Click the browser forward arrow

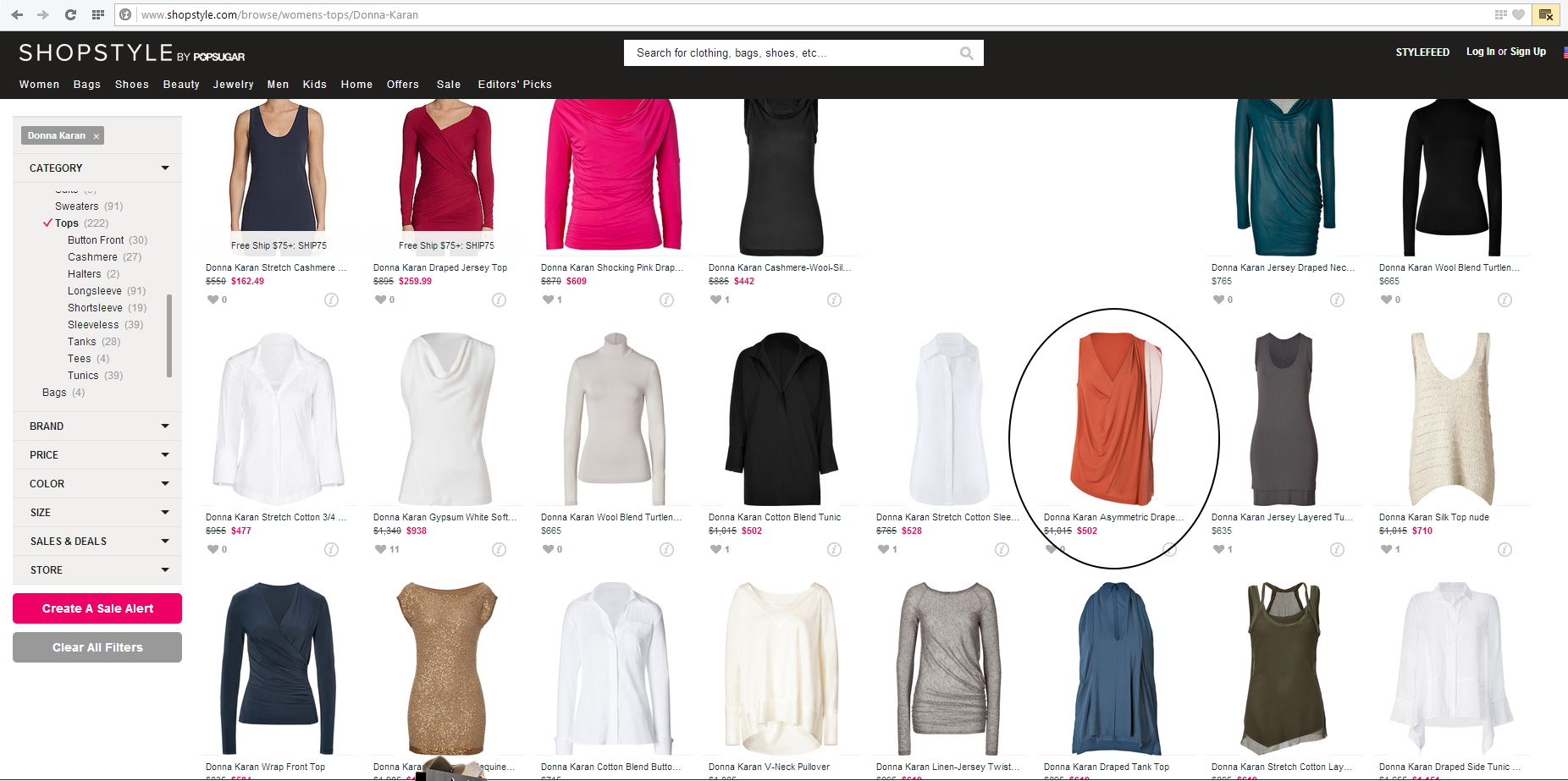coord(43,14)
